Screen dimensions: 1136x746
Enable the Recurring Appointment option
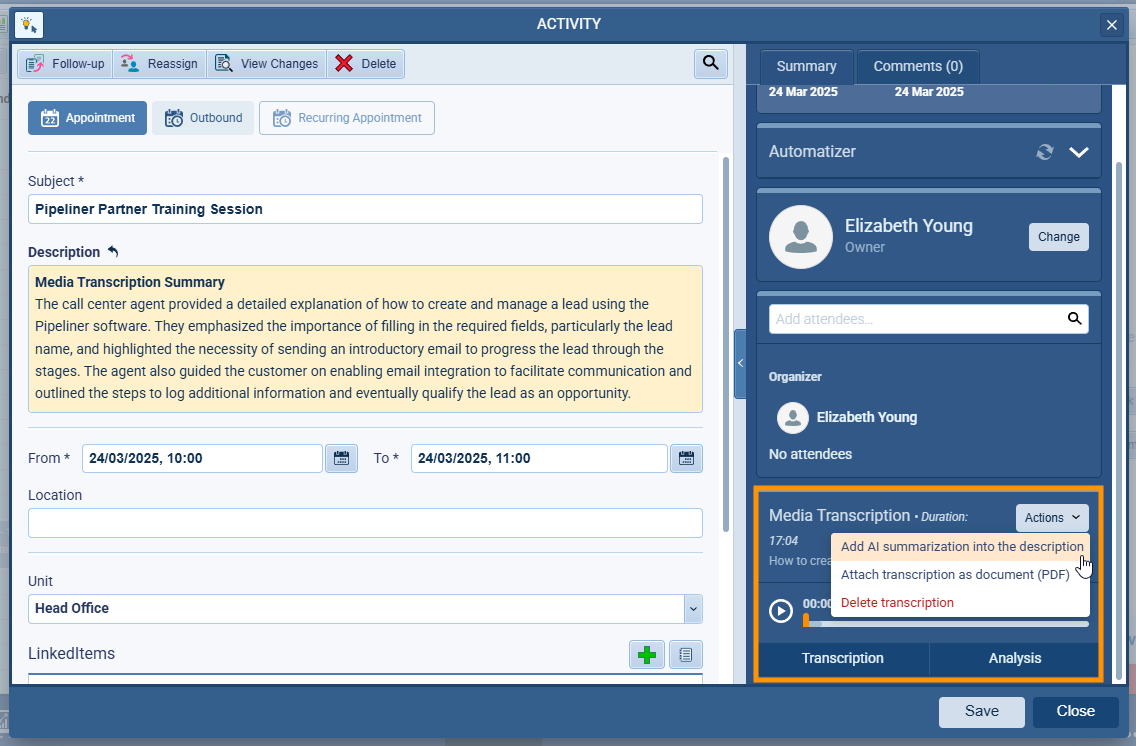click(346, 117)
